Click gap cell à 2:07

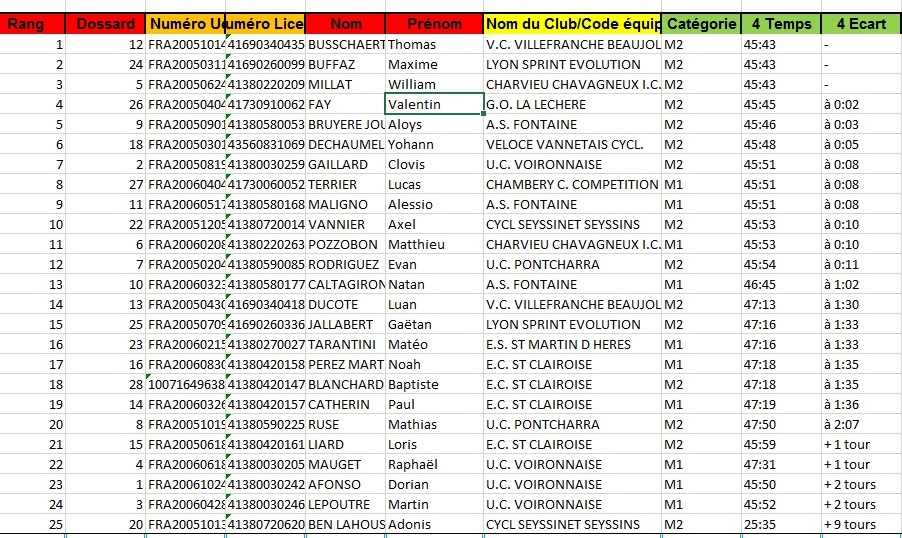coord(861,425)
